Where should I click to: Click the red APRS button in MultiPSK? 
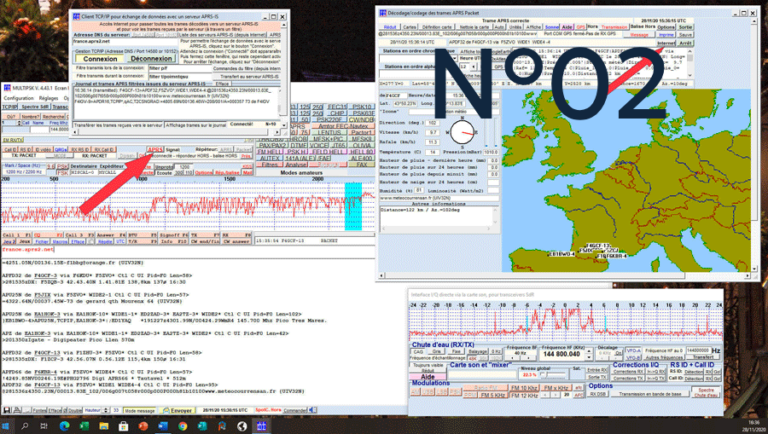pyautogui.click(x=155, y=149)
